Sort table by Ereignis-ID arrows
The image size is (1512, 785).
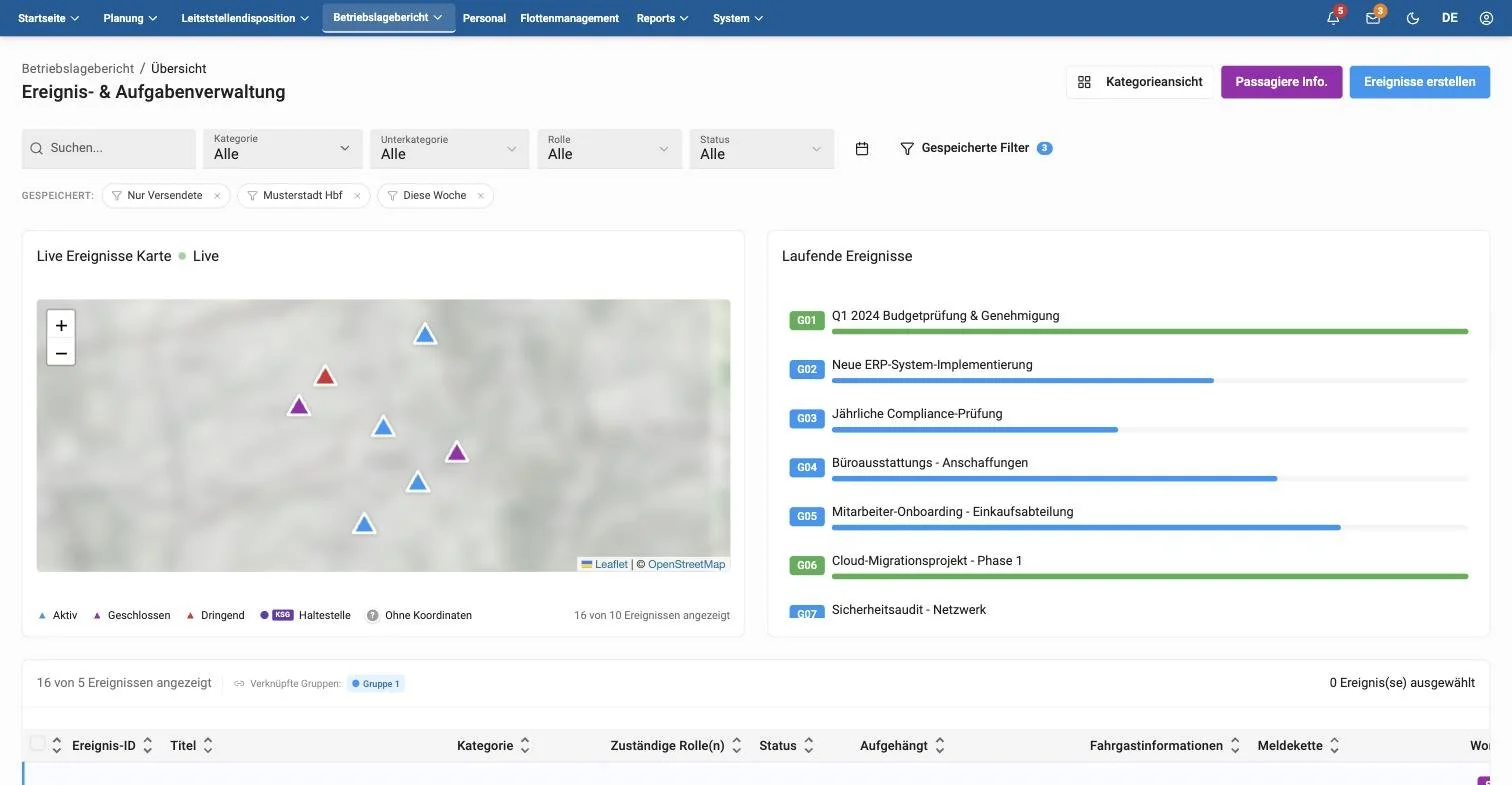click(x=148, y=746)
